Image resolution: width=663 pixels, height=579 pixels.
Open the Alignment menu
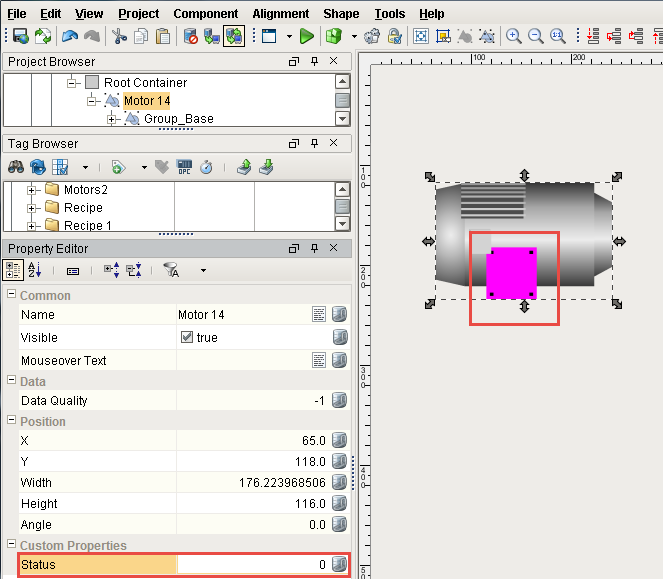[280, 14]
